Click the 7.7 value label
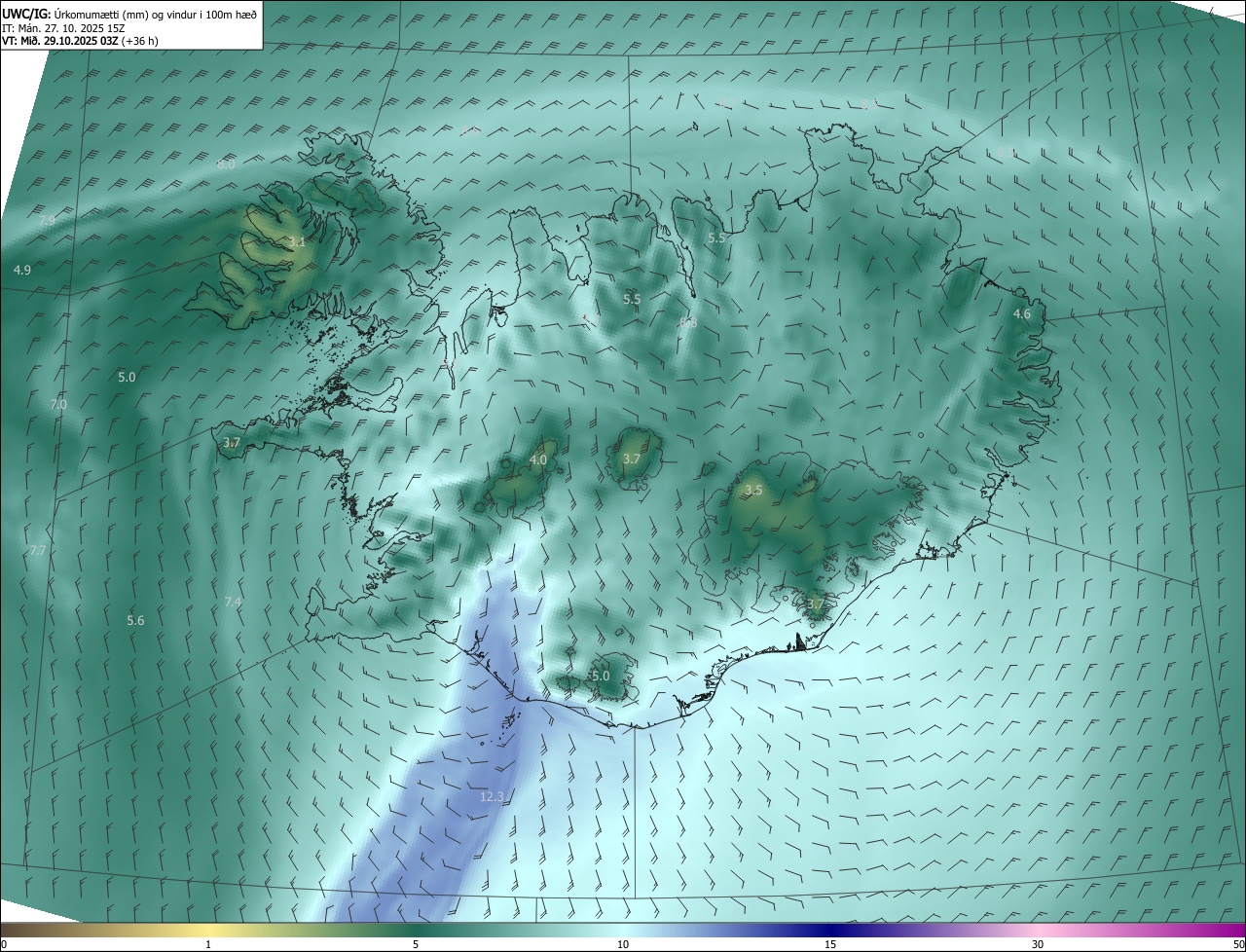Screen dimensions: 1246x952 pyautogui.click(x=37, y=550)
